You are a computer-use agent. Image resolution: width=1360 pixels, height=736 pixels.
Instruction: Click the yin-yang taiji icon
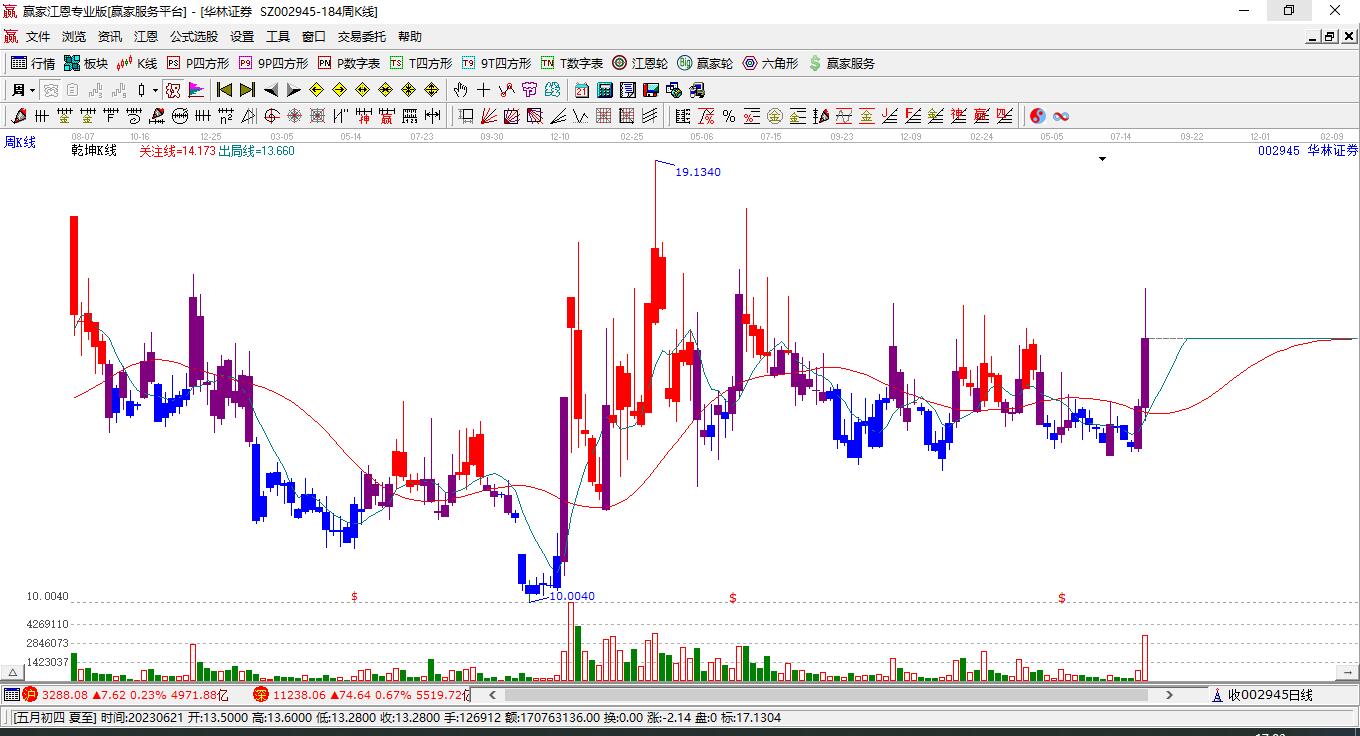click(1038, 116)
